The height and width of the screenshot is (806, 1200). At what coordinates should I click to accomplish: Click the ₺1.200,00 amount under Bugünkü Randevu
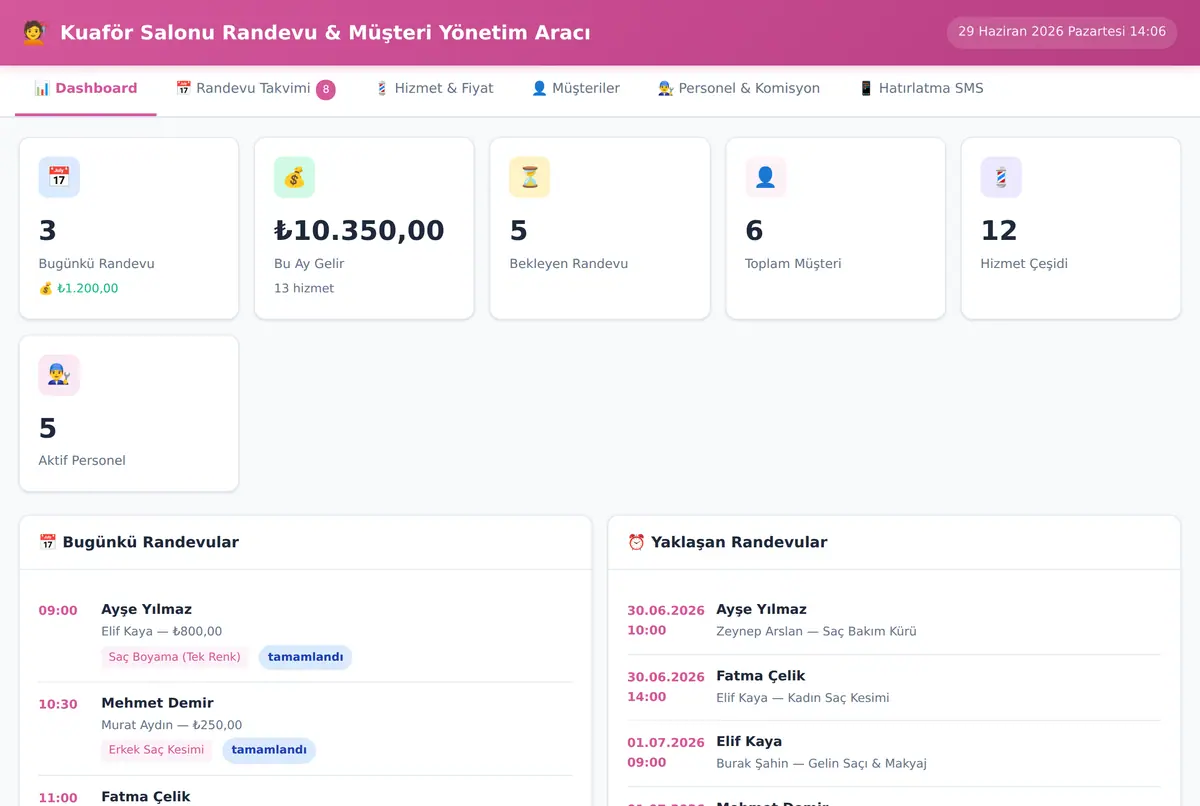coord(87,288)
